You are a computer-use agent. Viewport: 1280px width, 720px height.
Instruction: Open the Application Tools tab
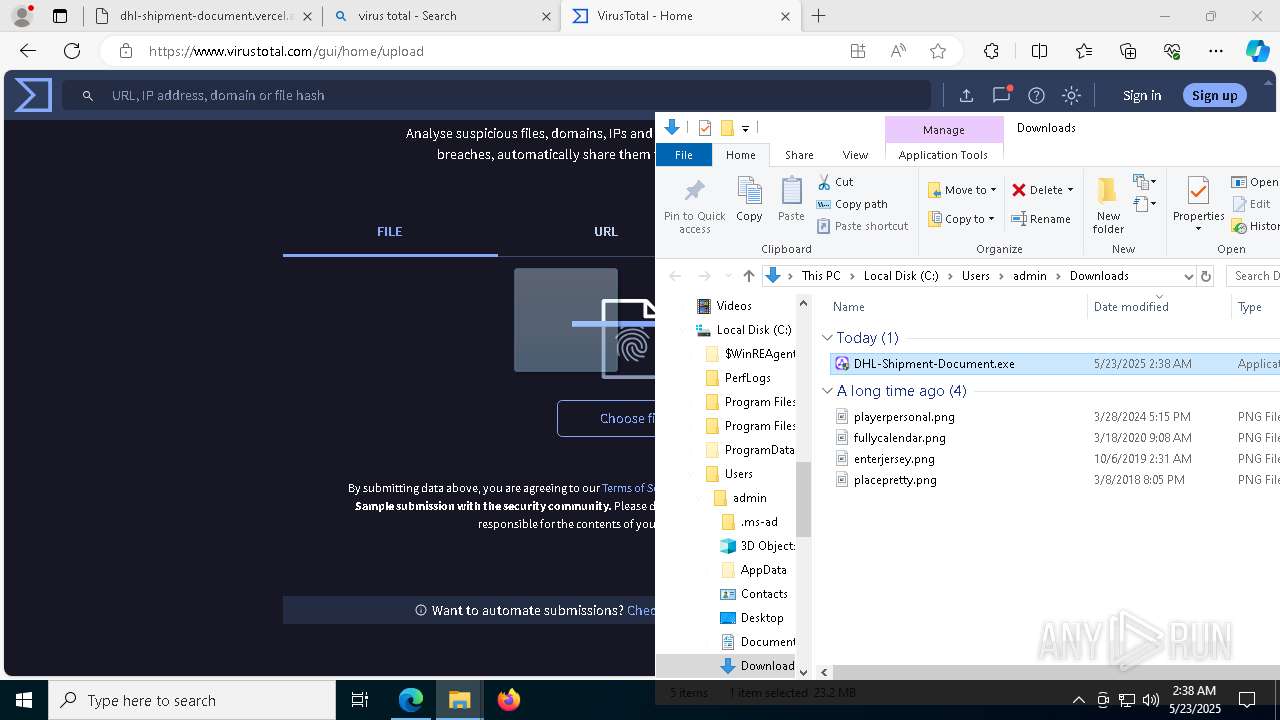pyautogui.click(x=943, y=155)
